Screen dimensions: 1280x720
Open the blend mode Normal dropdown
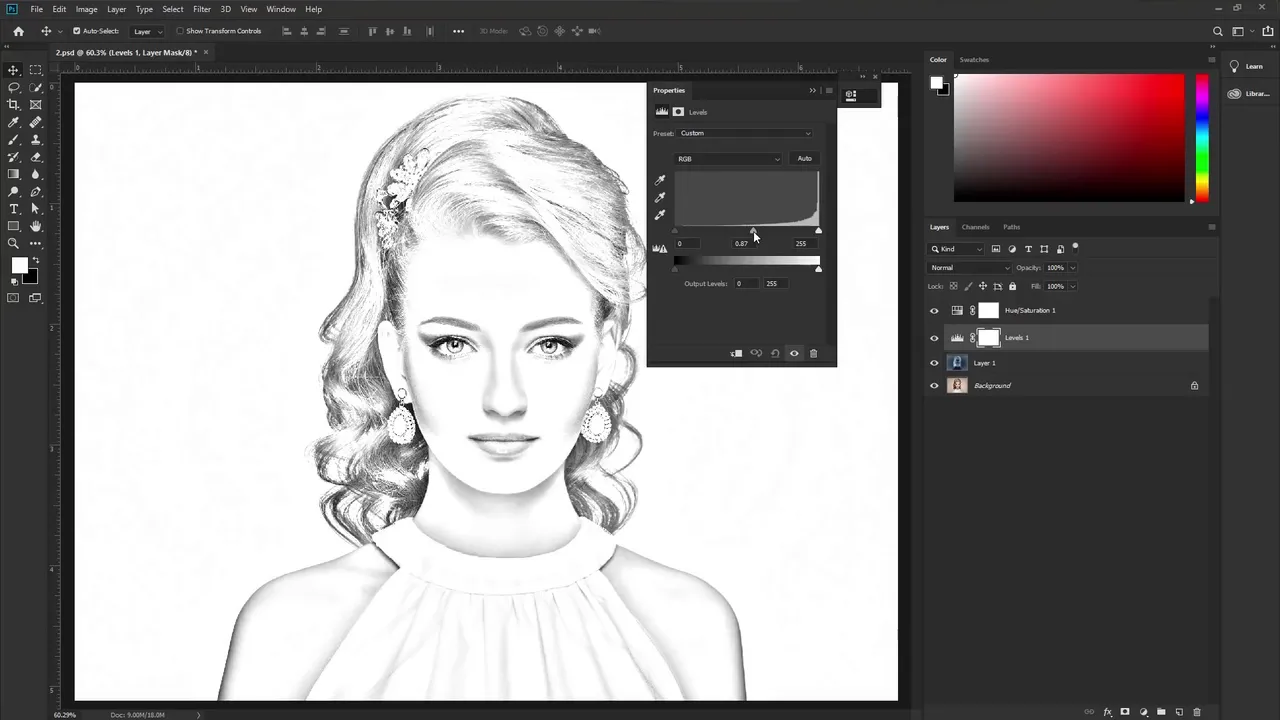(x=970, y=268)
